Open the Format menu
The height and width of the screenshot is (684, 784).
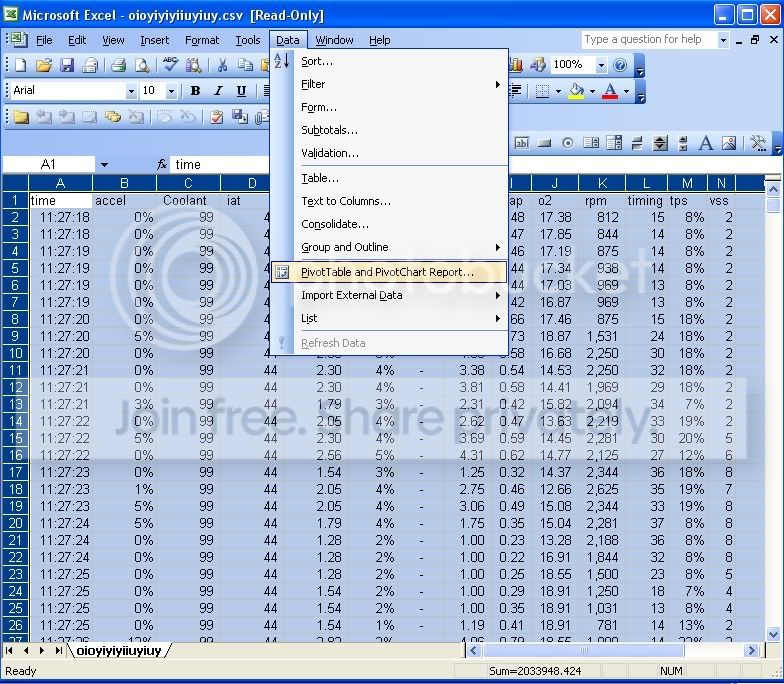pos(202,40)
